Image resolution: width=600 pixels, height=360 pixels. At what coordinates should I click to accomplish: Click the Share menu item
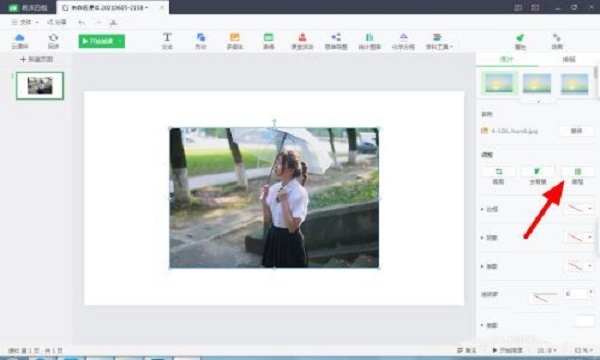point(57,23)
